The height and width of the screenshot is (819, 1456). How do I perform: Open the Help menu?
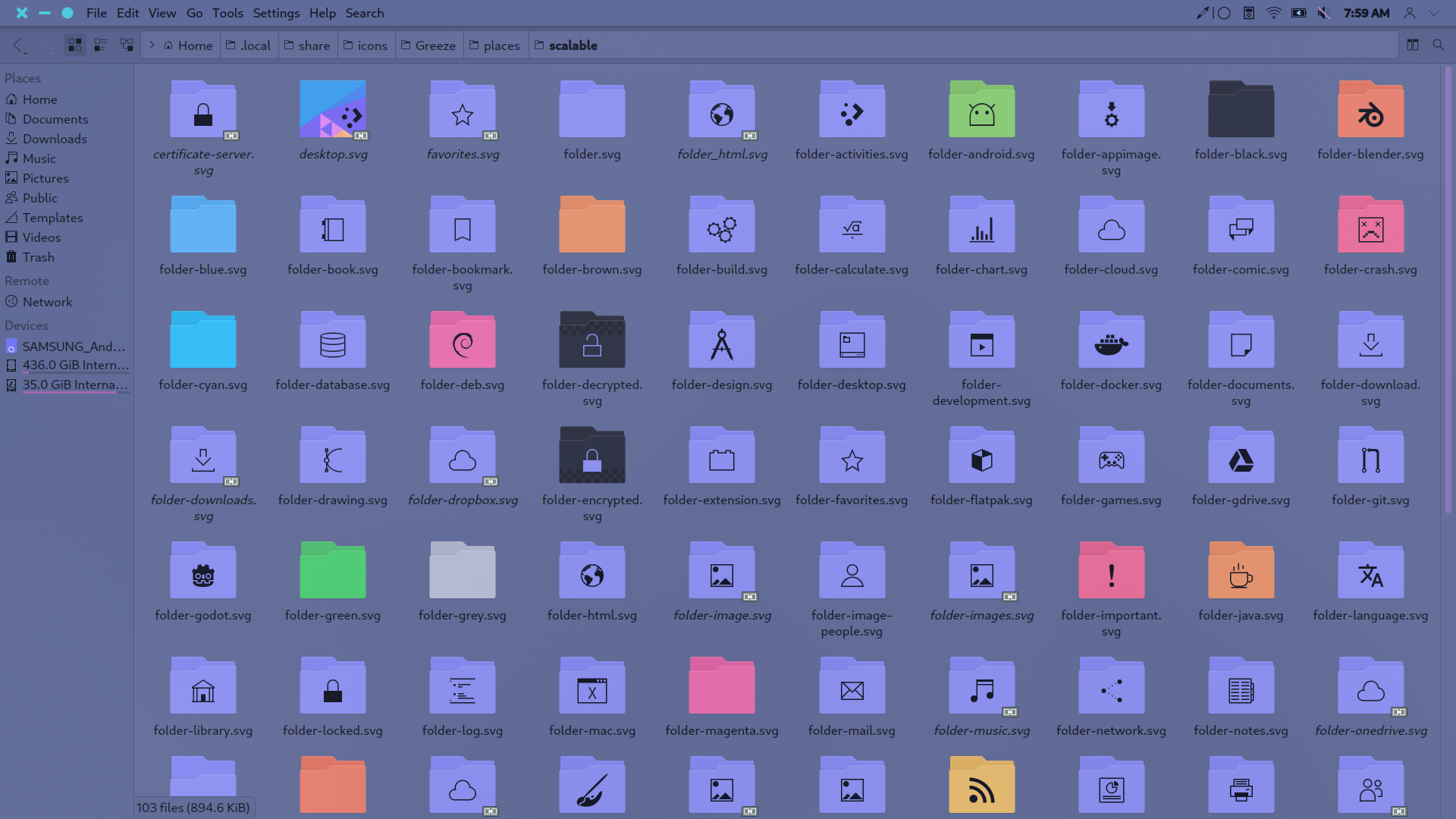tap(322, 13)
